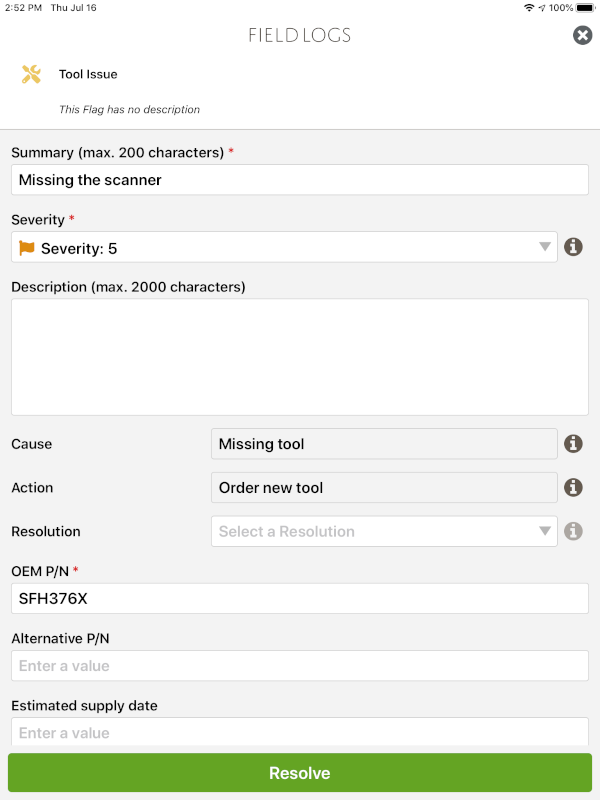The width and height of the screenshot is (600, 800).
Task: Edit the Summary text field
Action: 299,180
